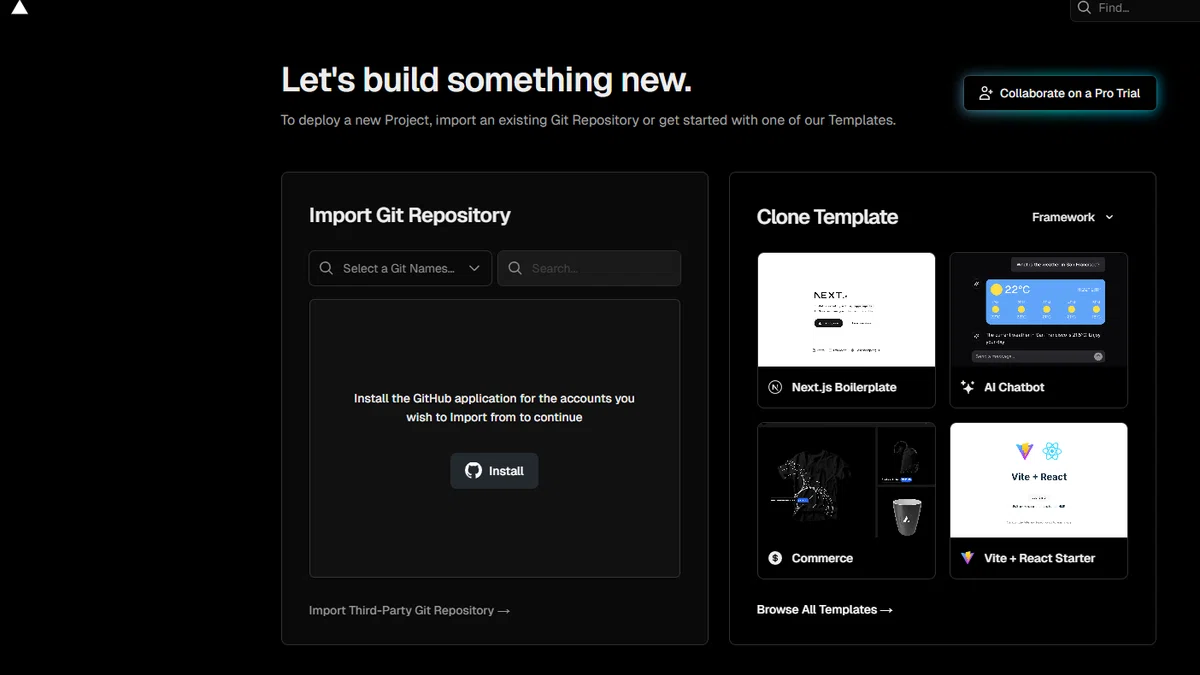This screenshot has width=1200, height=675.
Task: Open Next.js Boilerplate template thumbnail
Action: [846, 310]
